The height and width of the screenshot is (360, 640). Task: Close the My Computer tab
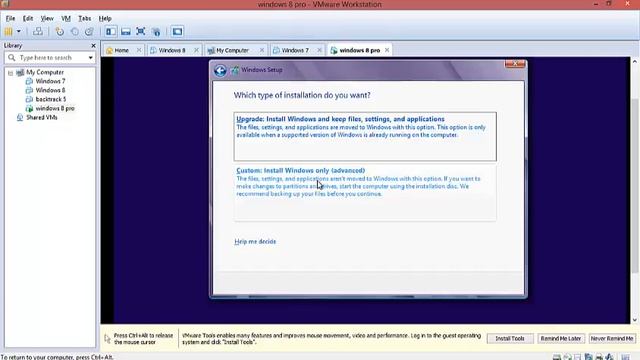point(262,50)
